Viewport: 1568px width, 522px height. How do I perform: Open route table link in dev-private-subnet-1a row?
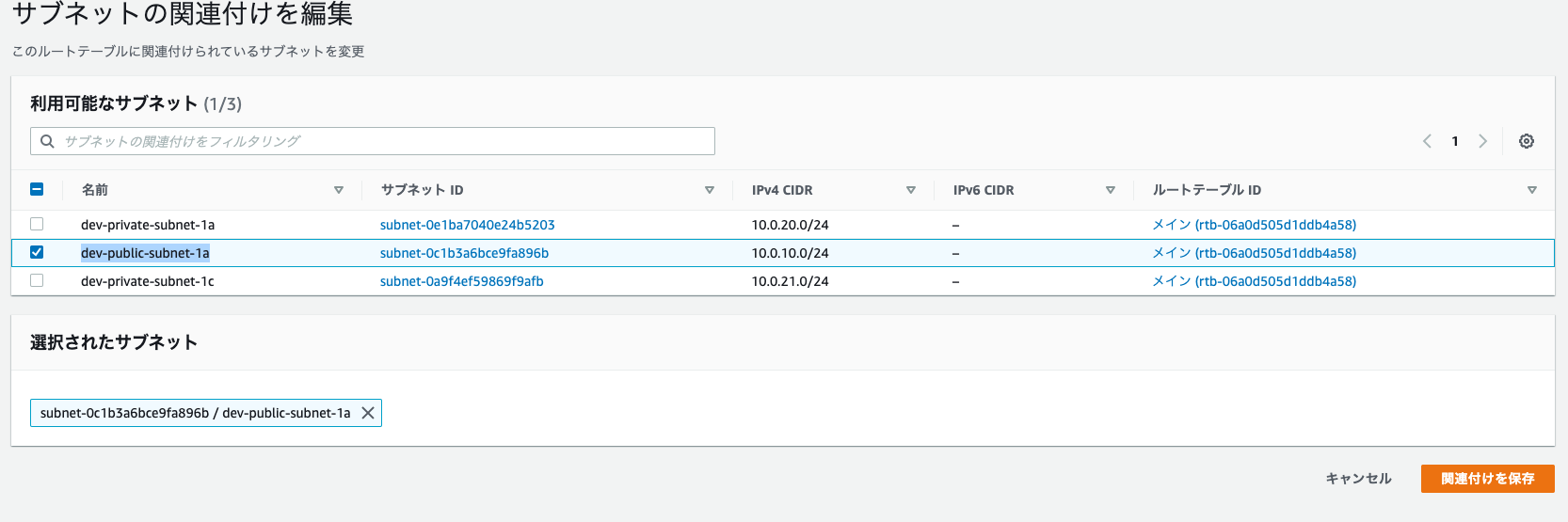(1255, 225)
